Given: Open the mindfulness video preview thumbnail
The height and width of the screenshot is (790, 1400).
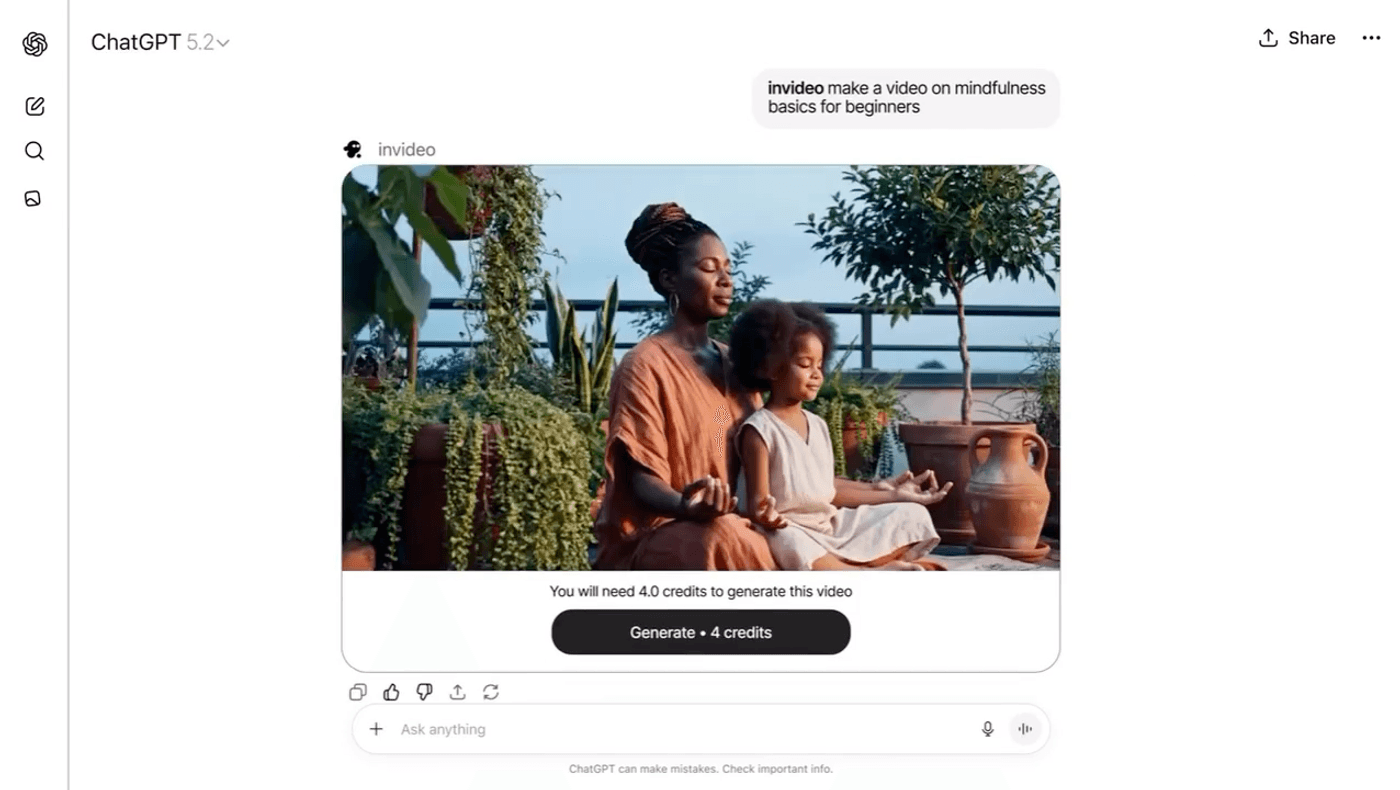Looking at the screenshot, I should pyautogui.click(x=700, y=367).
